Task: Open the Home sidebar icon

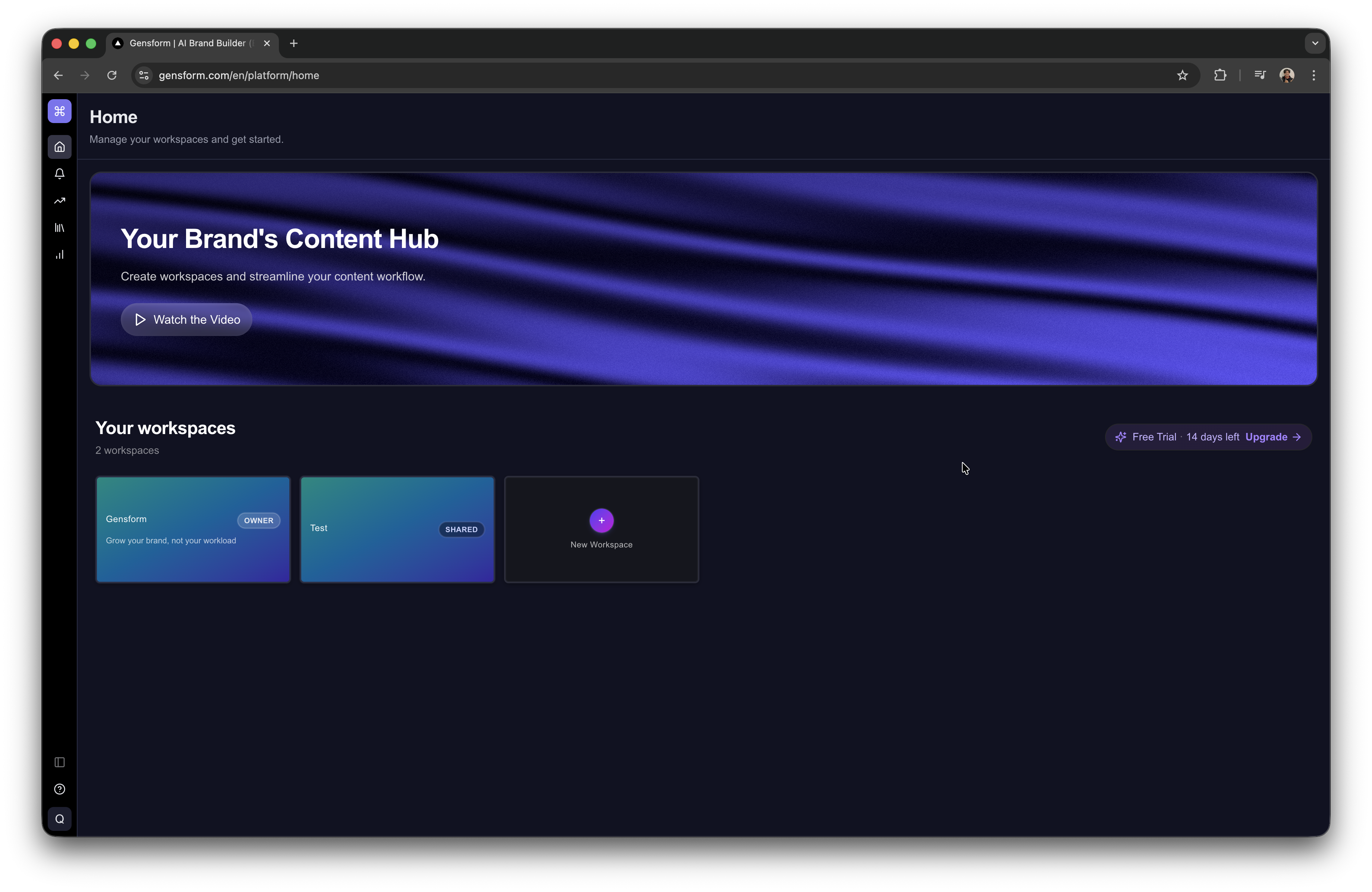Action: [x=59, y=147]
